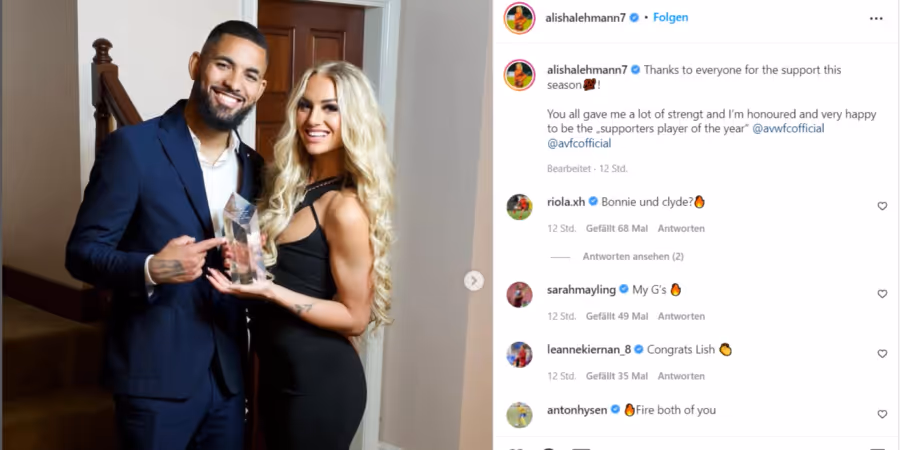The image size is (900, 450).
Task: Like riola.xh's comment with the heart icon
Action: coord(882,206)
